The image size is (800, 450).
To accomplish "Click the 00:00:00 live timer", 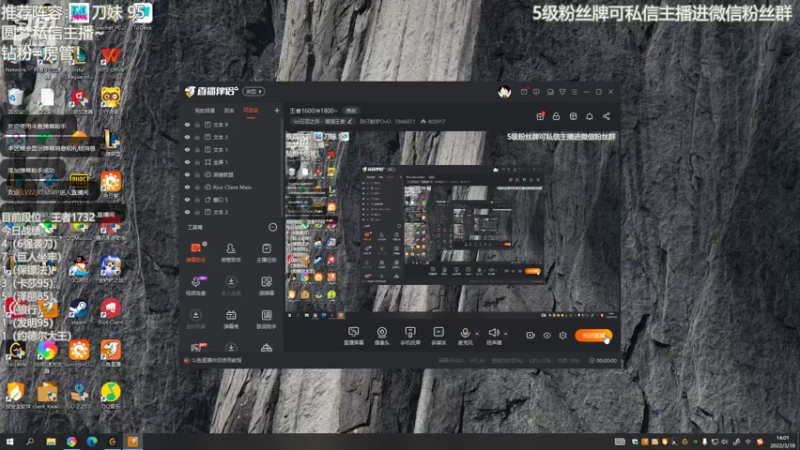I will click(x=603, y=361).
